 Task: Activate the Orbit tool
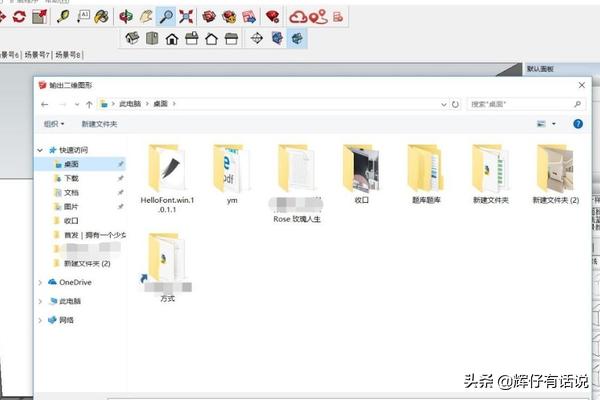(x=125, y=15)
